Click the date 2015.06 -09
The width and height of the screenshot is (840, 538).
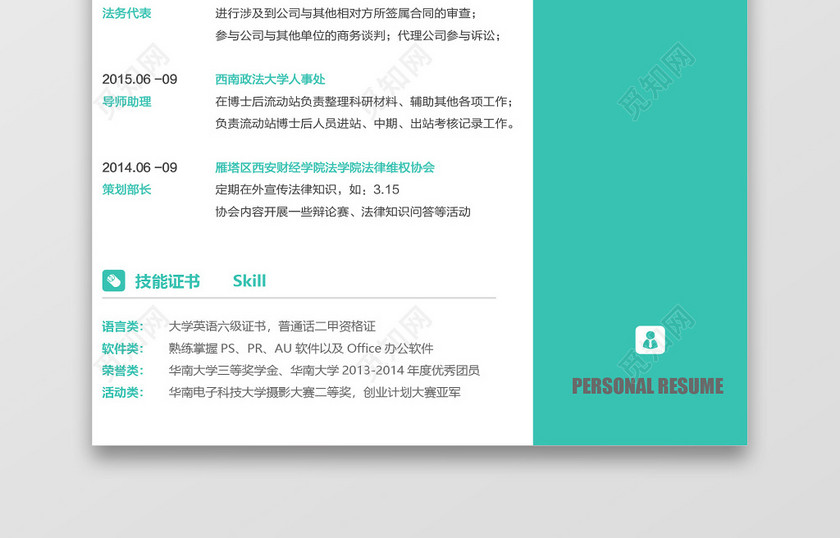point(139,79)
